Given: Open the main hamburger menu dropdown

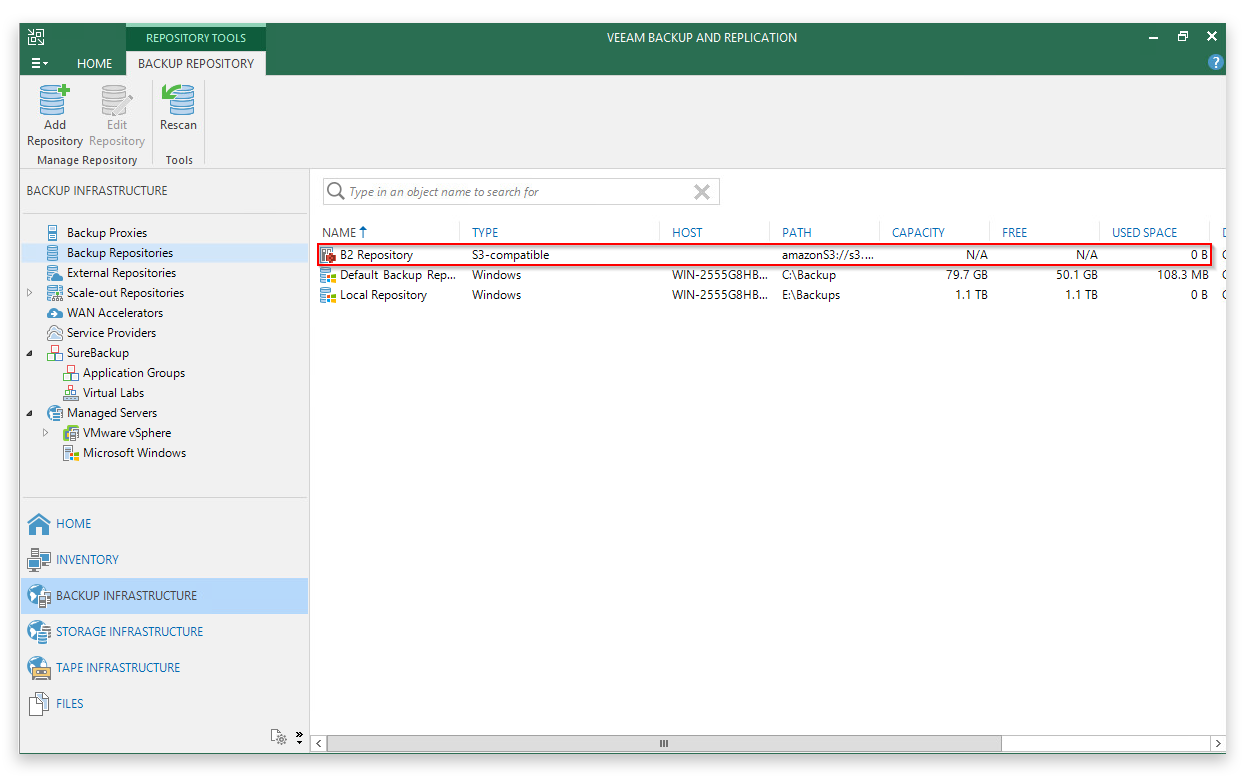Looking at the screenshot, I should point(39,63).
